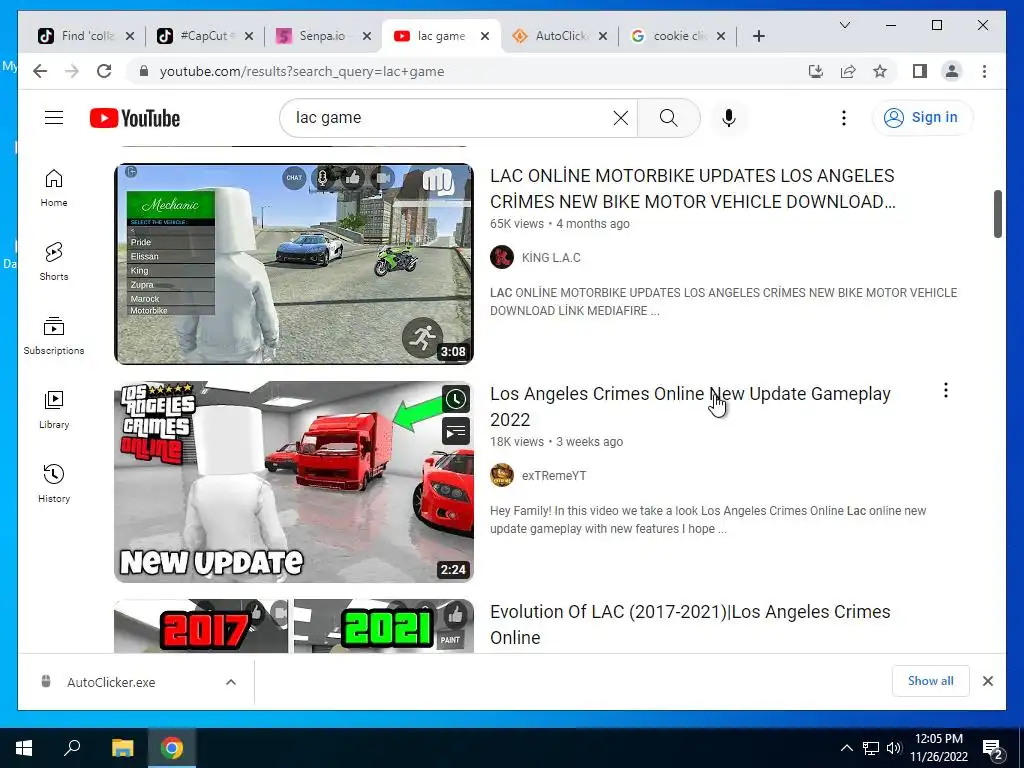Open Shorts in the sidebar
Screen dimensions: 1024x768
coord(54,262)
